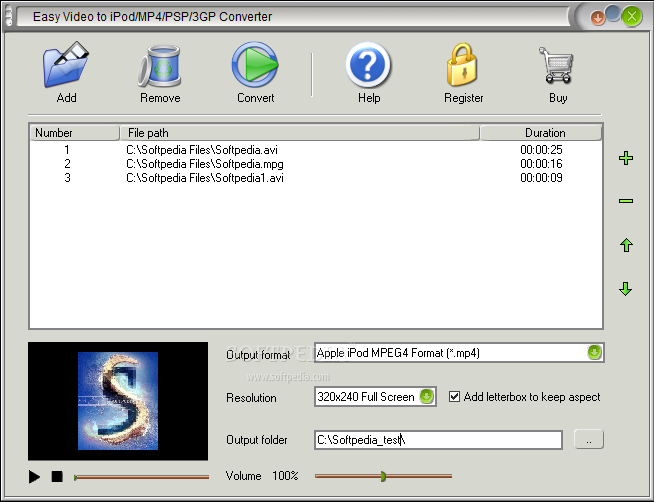This screenshot has height=502, width=654.
Task: Click the Convert label text
Action: click(x=255, y=98)
